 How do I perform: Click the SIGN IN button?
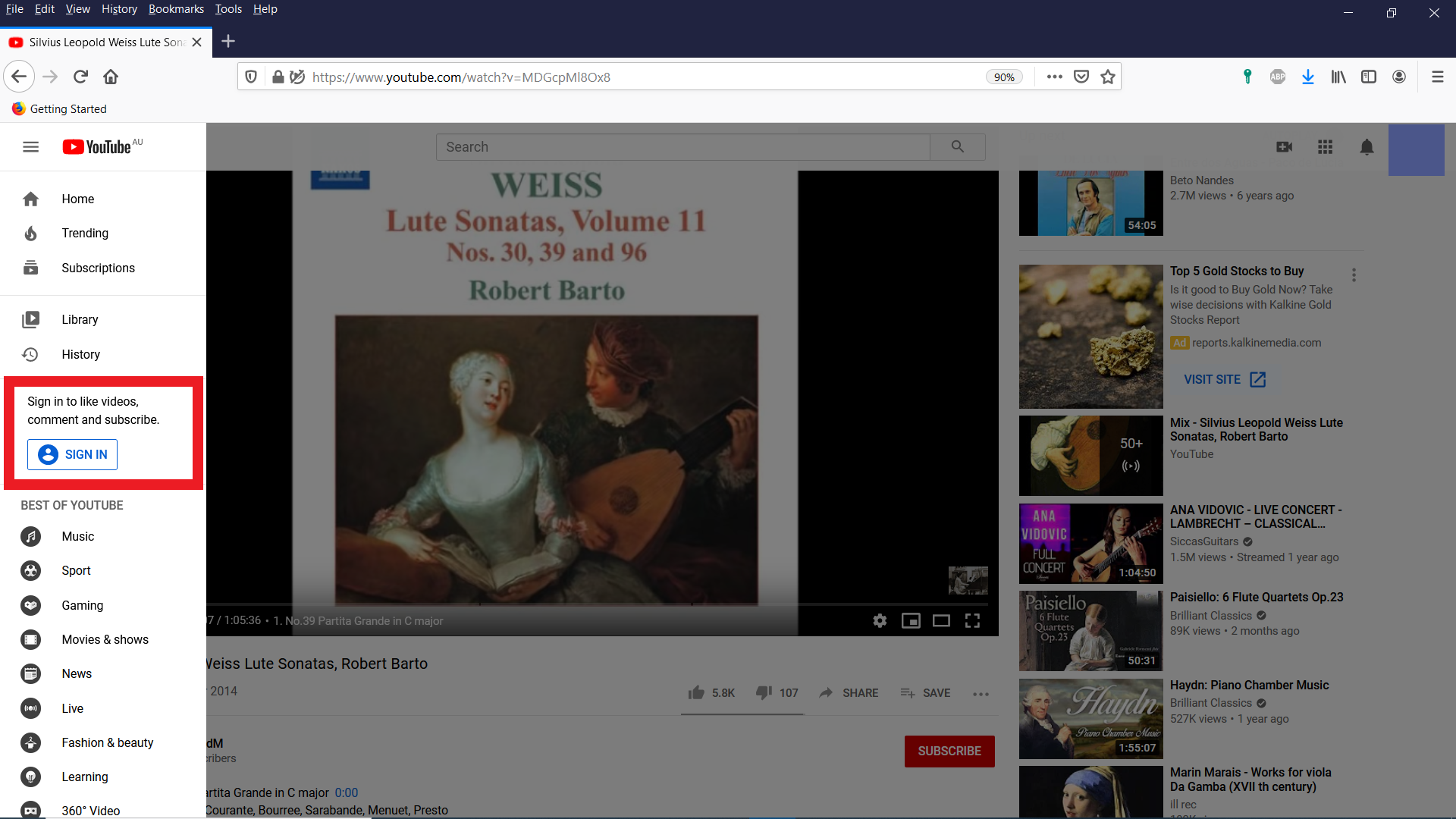click(x=73, y=454)
